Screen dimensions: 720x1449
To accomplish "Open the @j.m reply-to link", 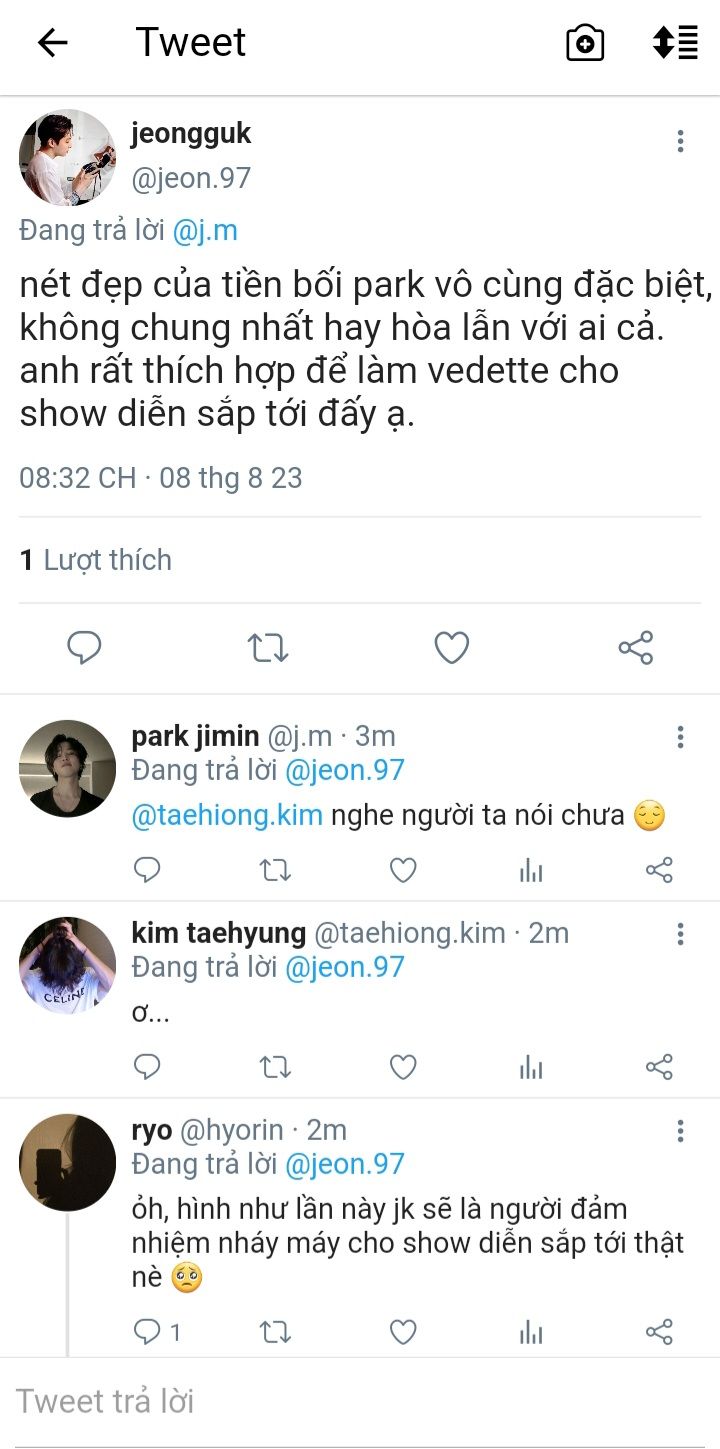I will pyautogui.click(x=205, y=231).
